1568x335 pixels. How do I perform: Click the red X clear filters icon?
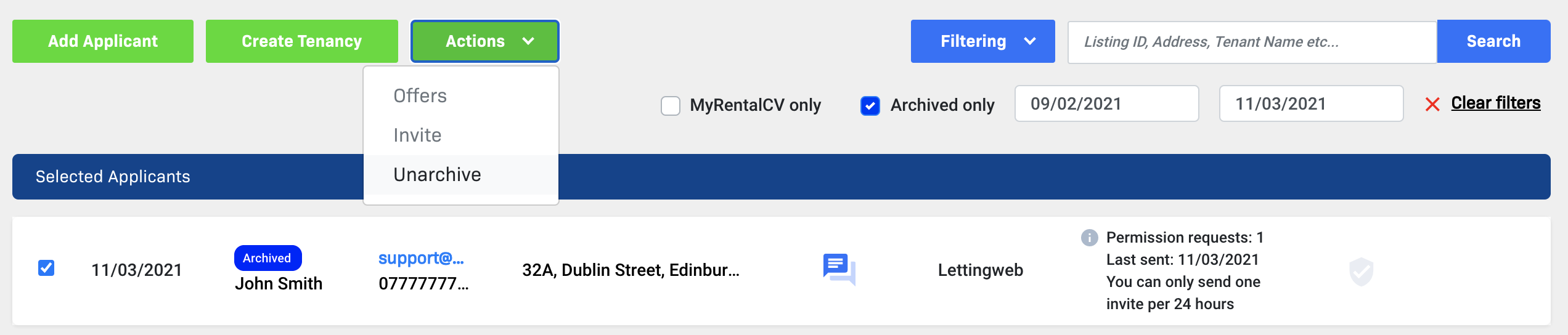1432,105
